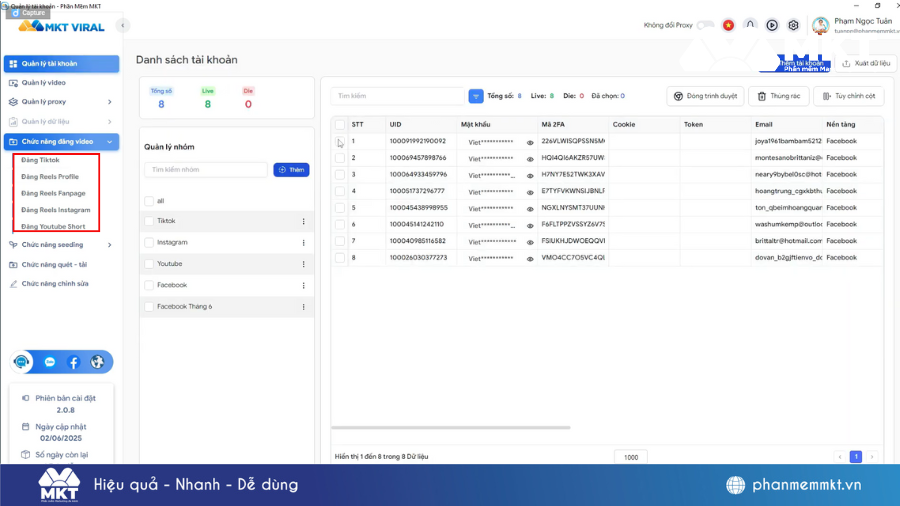This screenshot has width=900, height=506.
Task: Check the Facebook Tháng 6 group checkbox
Action: pyautogui.click(x=149, y=307)
